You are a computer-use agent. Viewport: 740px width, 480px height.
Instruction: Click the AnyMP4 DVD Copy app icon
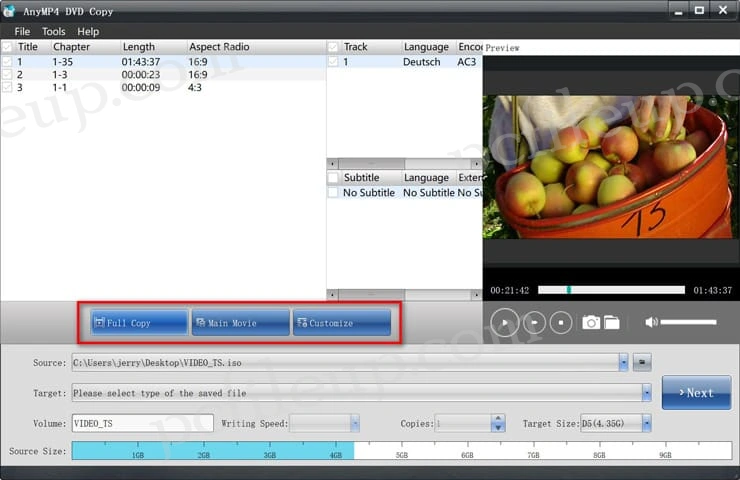[x=12, y=11]
